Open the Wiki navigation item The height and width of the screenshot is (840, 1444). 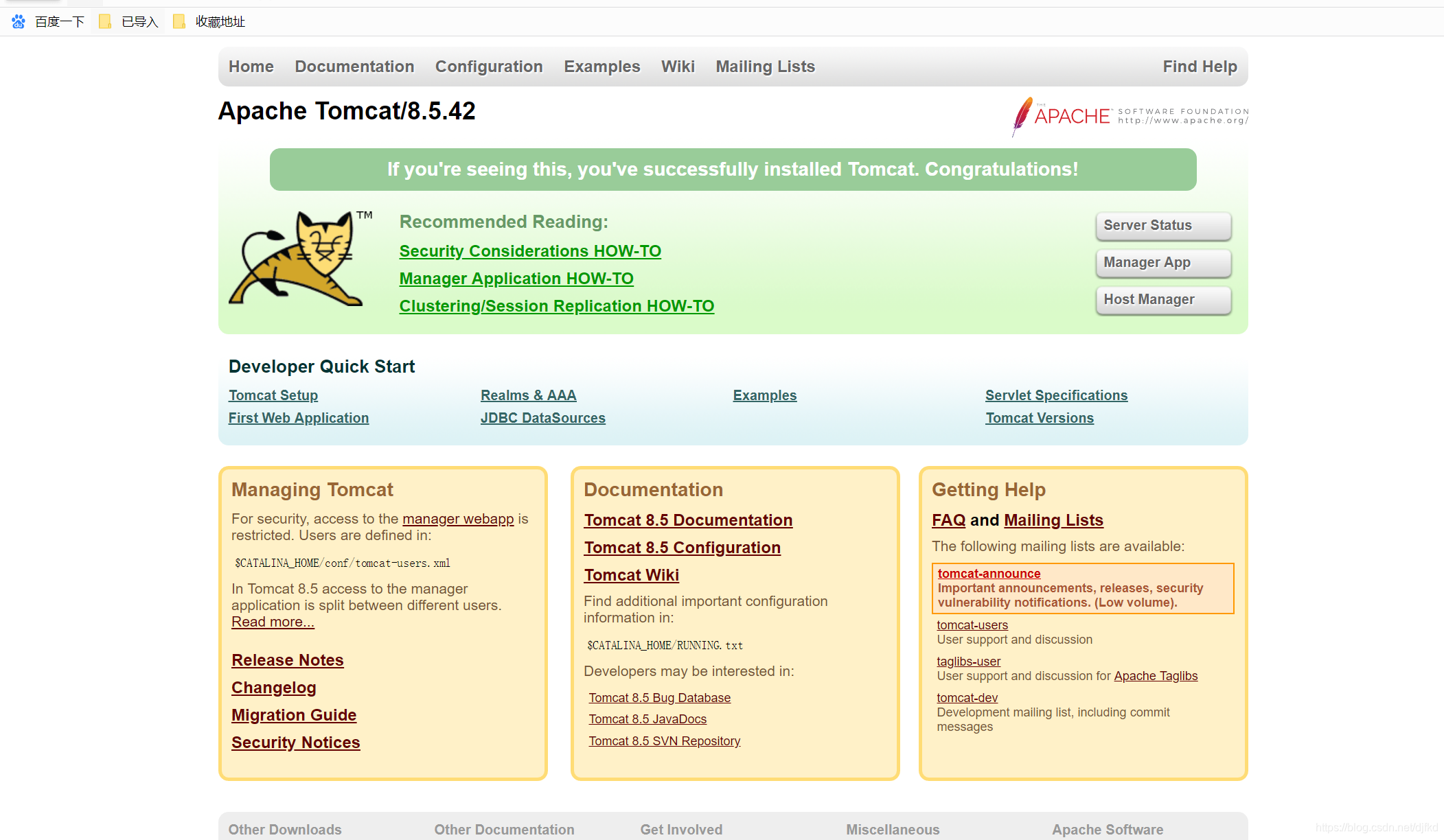click(x=678, y=67)
